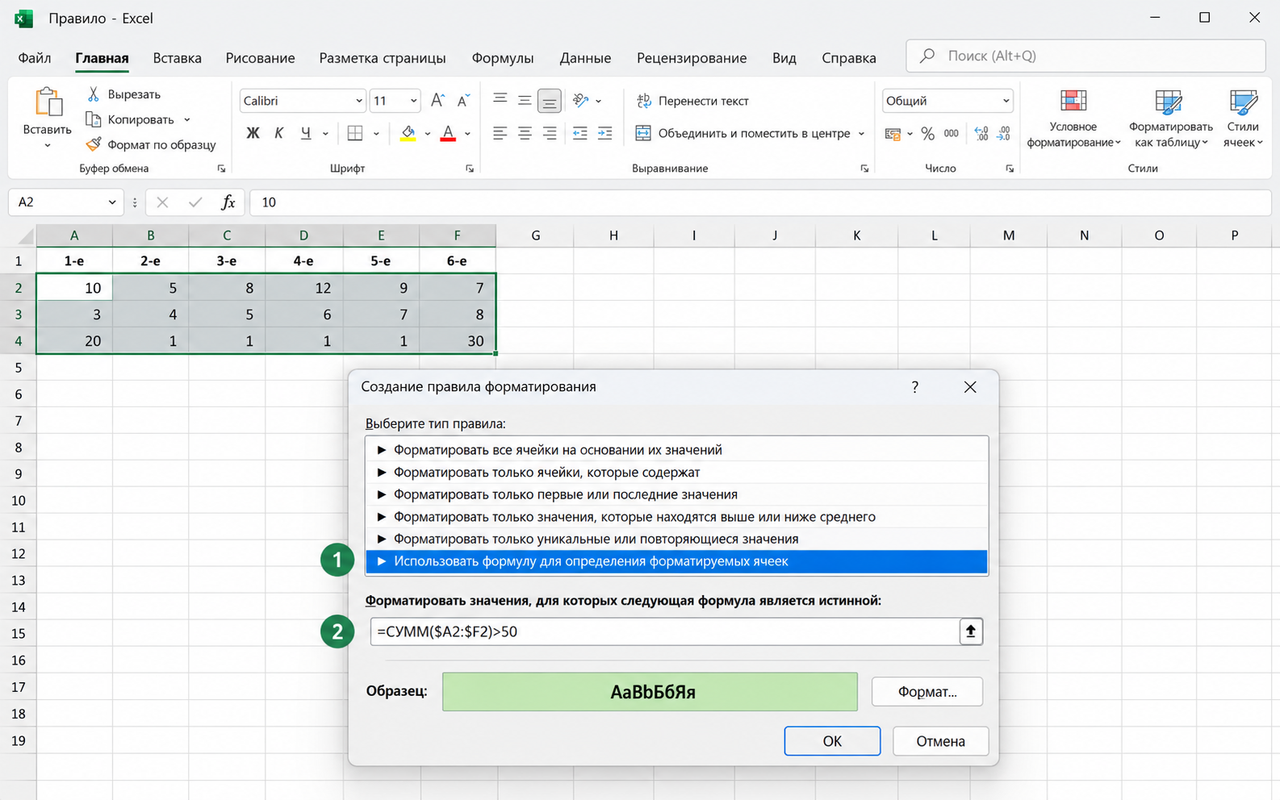Open the Стили ячеек gallery
Image resolution: width=1280 pixels, height=800 pixels.
1243,119
